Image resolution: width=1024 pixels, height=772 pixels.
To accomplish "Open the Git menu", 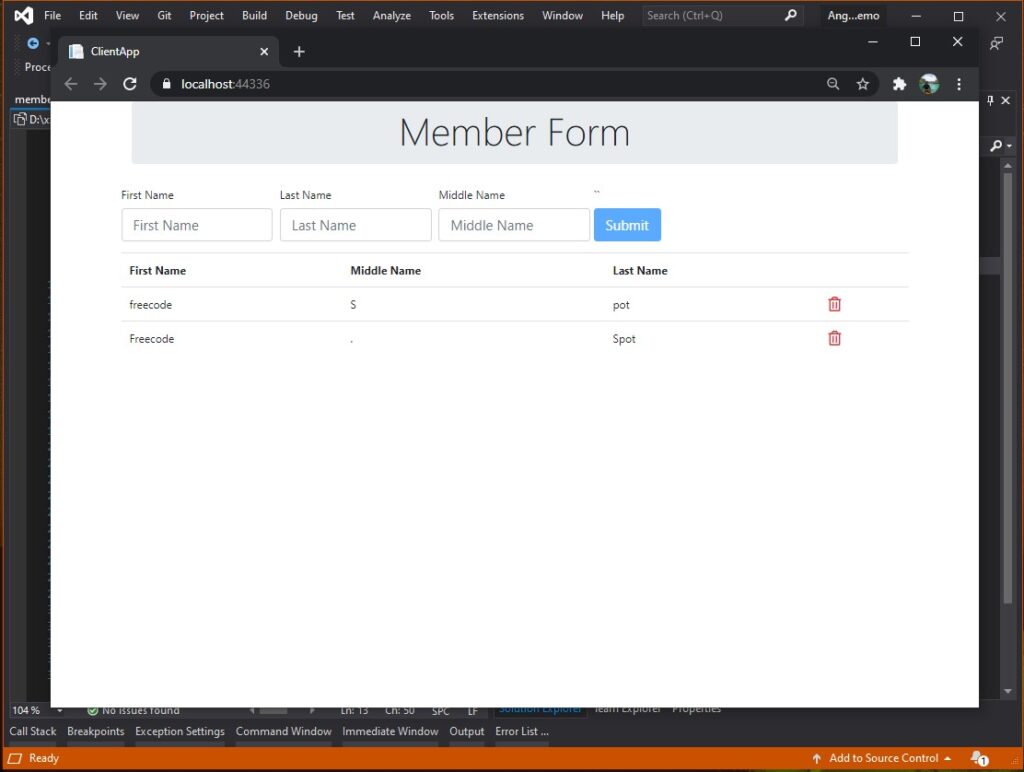I will [165, 15].
